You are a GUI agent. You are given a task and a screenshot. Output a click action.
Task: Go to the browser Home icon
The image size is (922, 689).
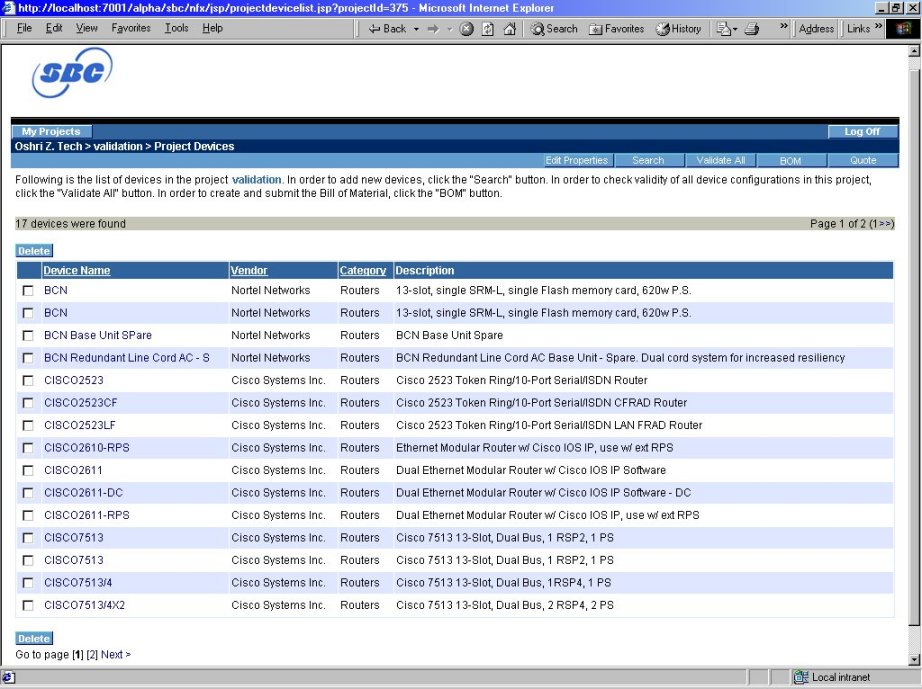pyautogui.click(x=509, y=29)
